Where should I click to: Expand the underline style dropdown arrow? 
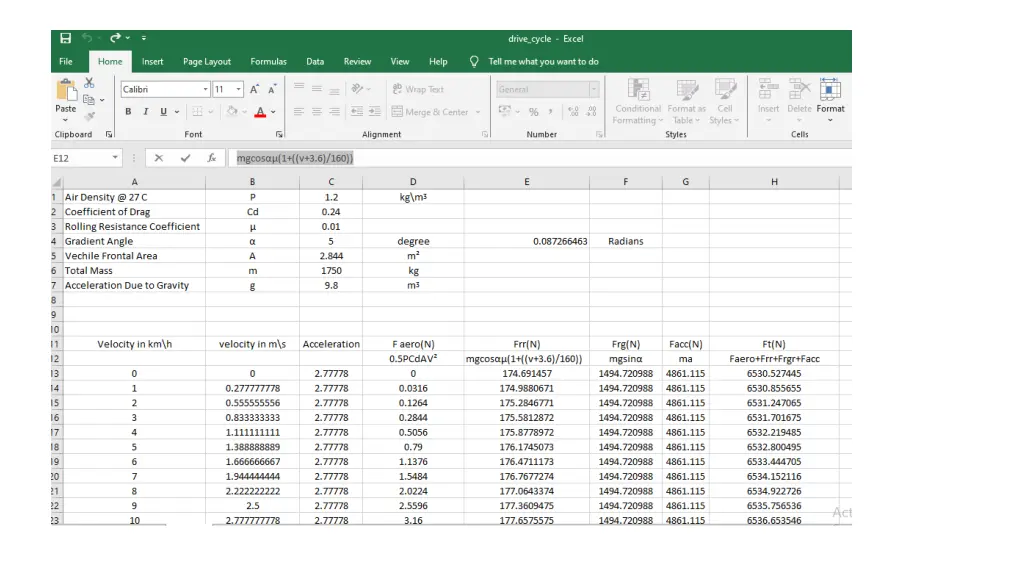(176, 112)
